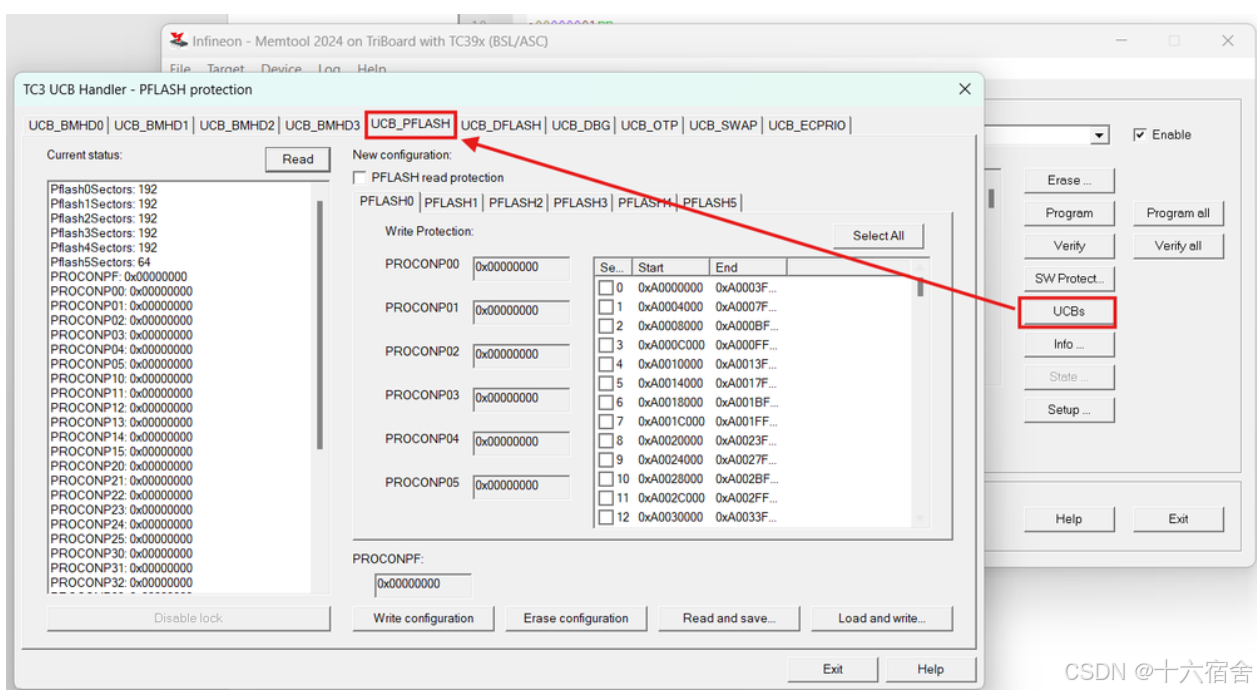Check sector 1 starting at 0xA0004000
This screenshot has width=1257, height=693.
point(605,307)
